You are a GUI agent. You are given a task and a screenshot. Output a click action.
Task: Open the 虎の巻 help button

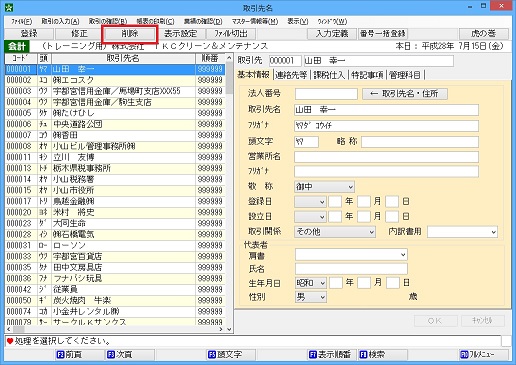(x=484, y=34)
